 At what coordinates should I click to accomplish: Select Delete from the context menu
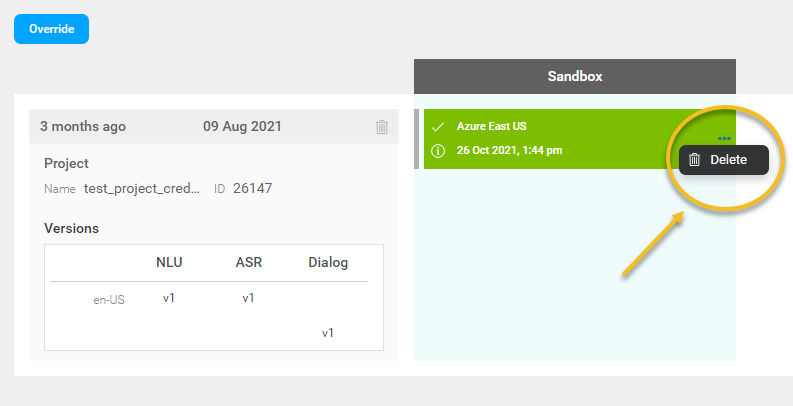click(728, 159)
